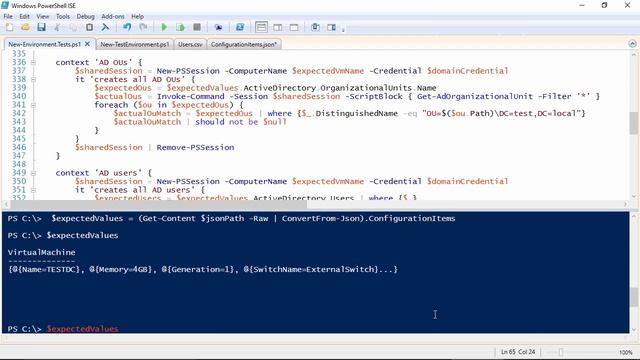This screenshot has height=360, width=640.
Task: Open toolbar options overflow arrow
Action: 343,30
